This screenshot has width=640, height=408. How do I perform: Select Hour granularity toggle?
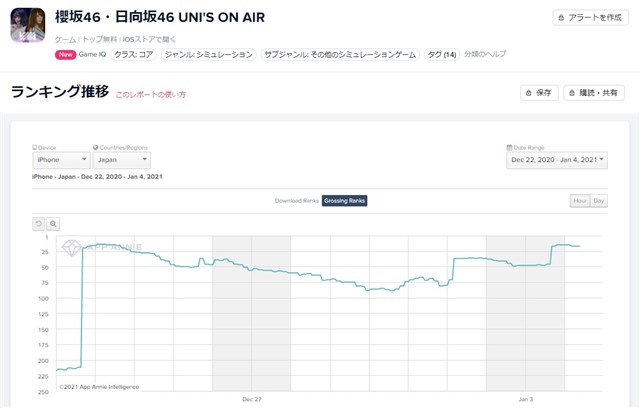(580, 201)
